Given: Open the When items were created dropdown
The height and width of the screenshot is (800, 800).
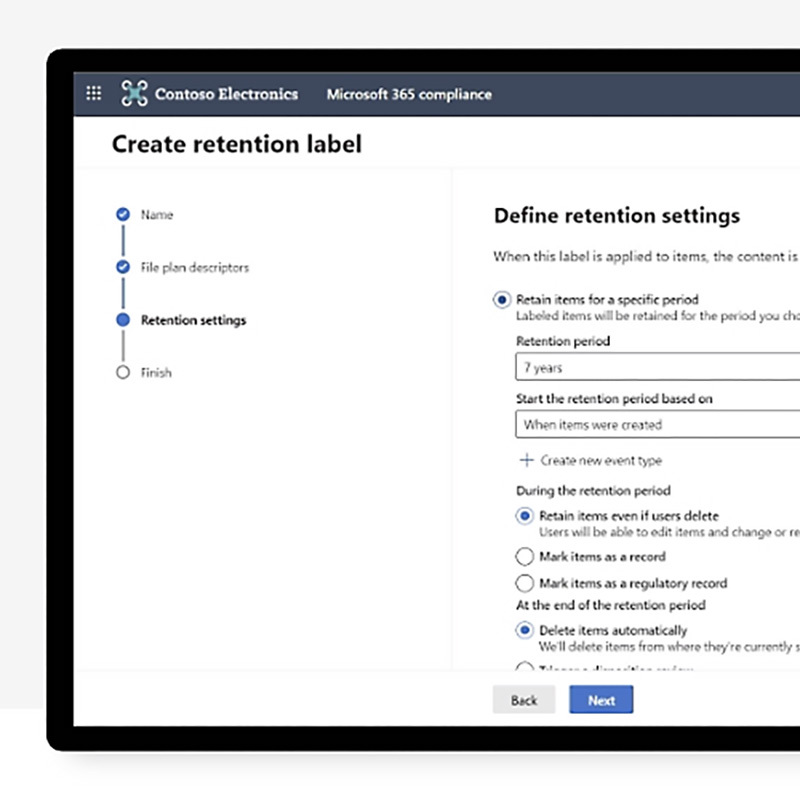Looking at the screenshot, I should (x=655, y=425).
